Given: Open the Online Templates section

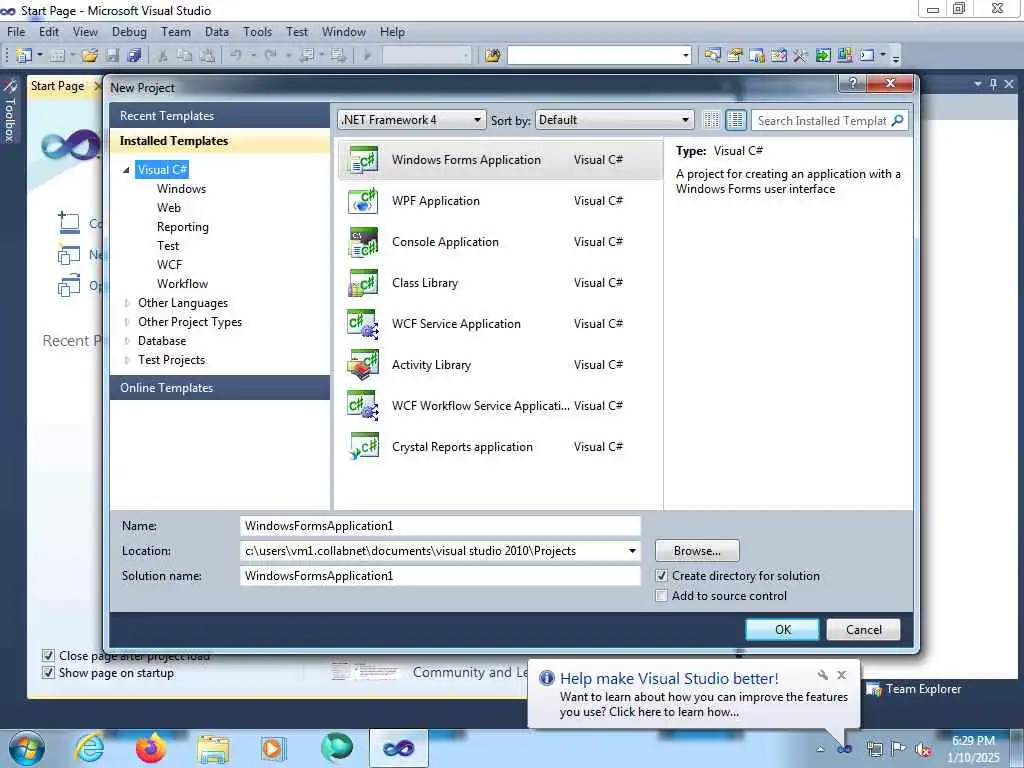Looking at the screenshot, I should tap(220, 388).
